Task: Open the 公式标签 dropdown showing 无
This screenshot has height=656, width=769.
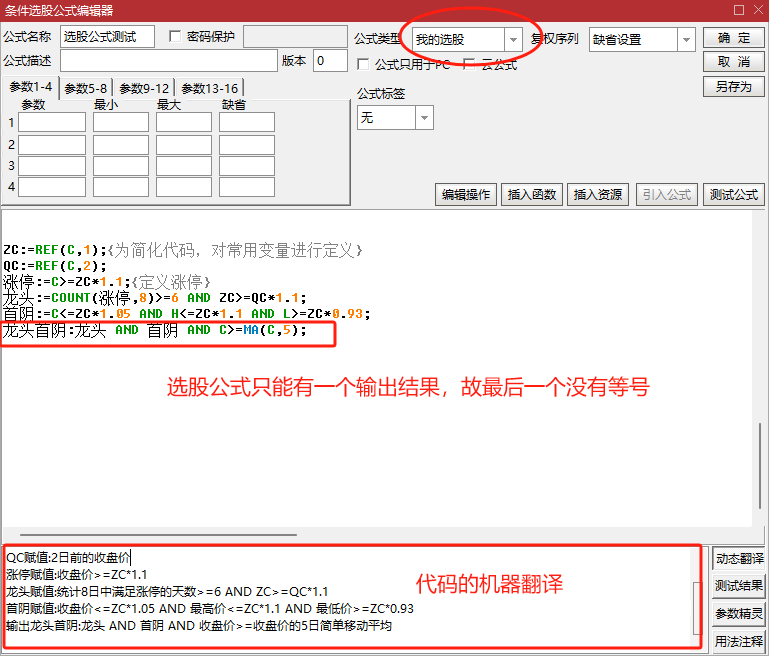Action: (x=395, y=118)
